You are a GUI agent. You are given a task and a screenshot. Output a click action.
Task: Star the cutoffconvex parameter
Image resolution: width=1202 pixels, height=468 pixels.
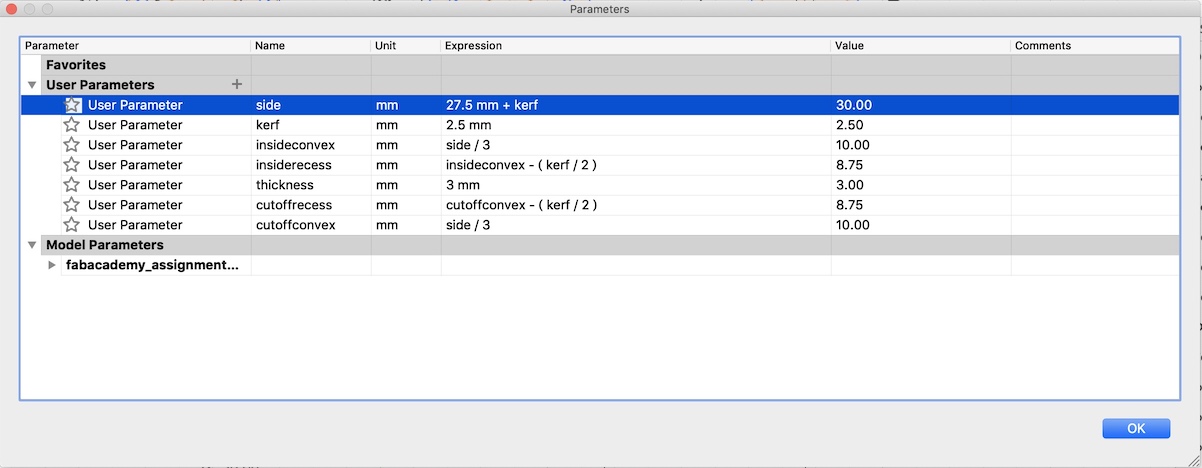(x=72, y=225)
